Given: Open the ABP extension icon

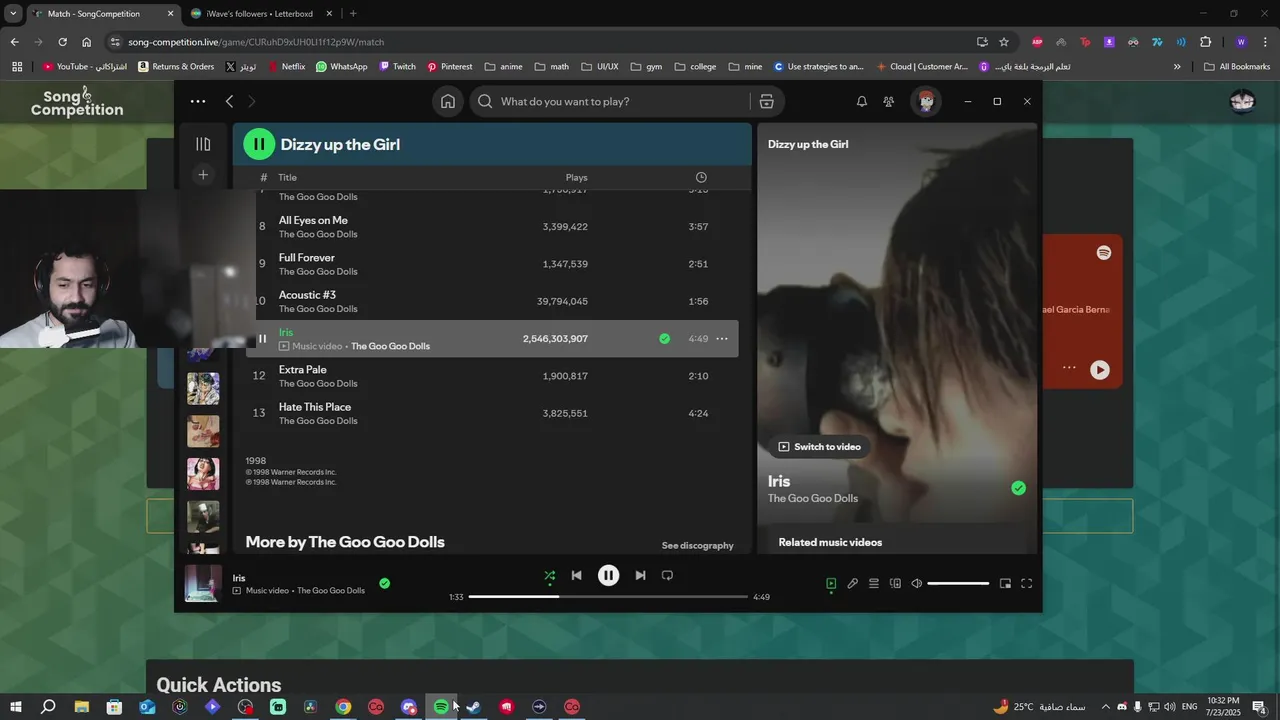Looking at the screenshot, I should click(1037, 42).
